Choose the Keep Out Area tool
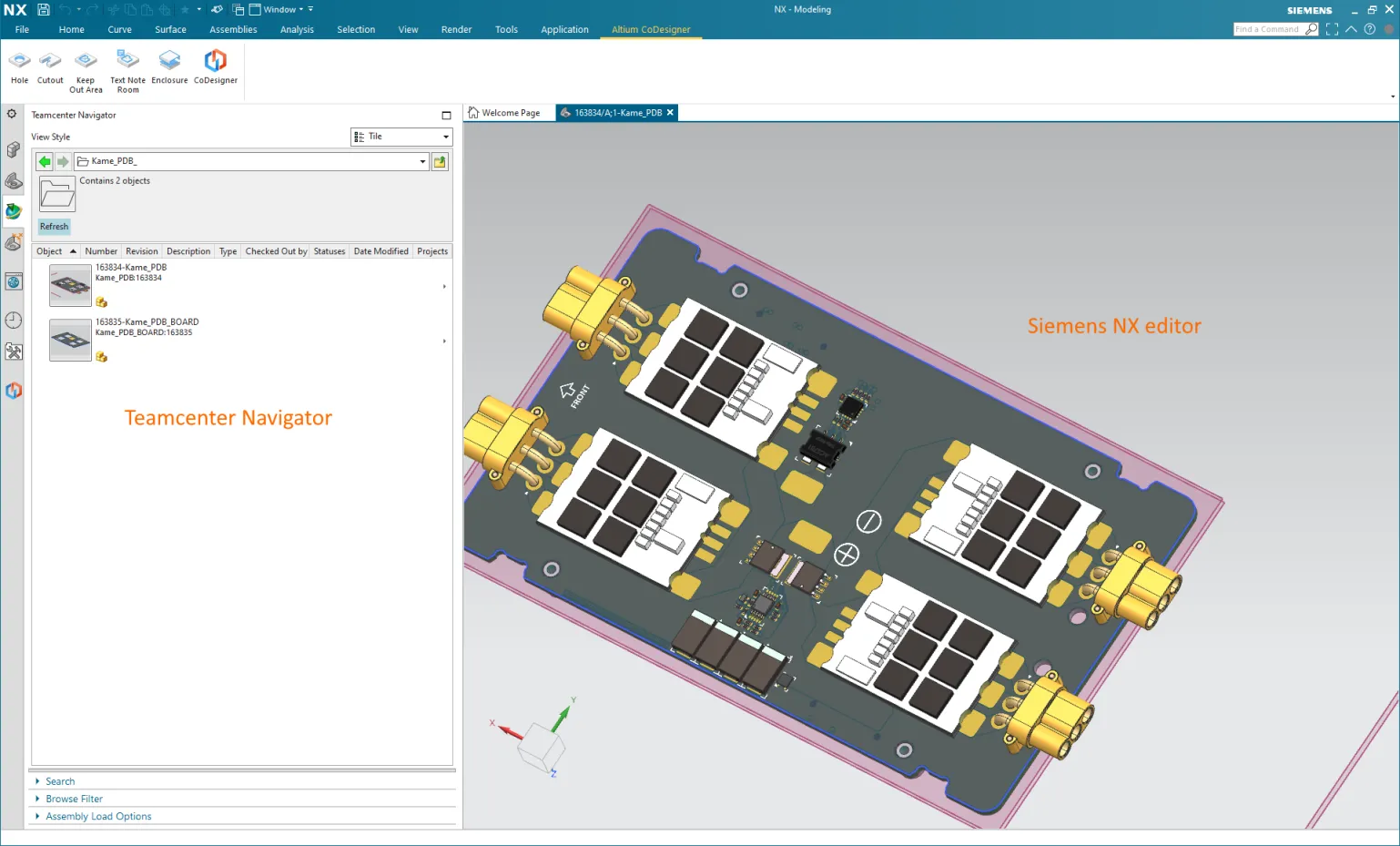This screenshot has height=846, width=1400. coord(86,71)
